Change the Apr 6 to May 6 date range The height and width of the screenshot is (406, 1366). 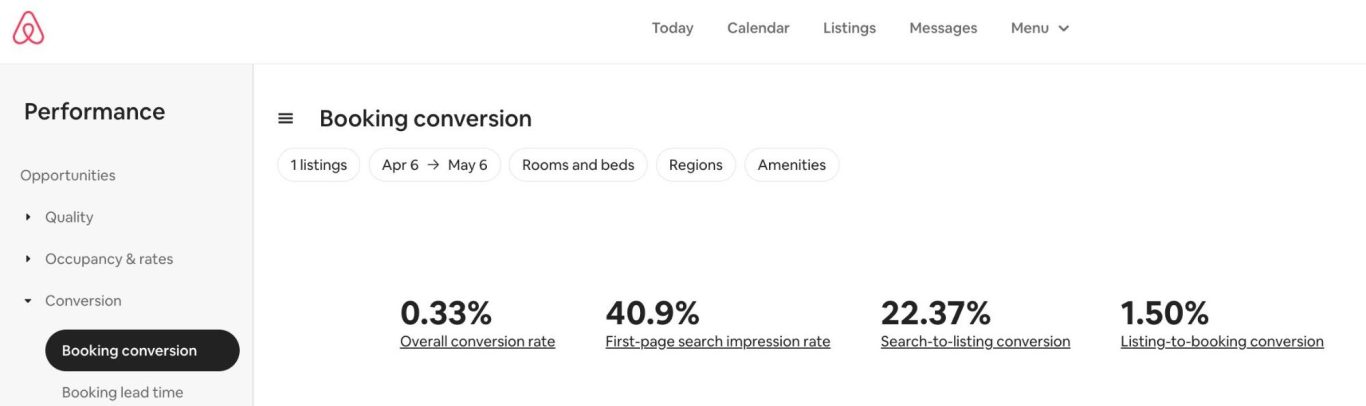coord(434,165)
